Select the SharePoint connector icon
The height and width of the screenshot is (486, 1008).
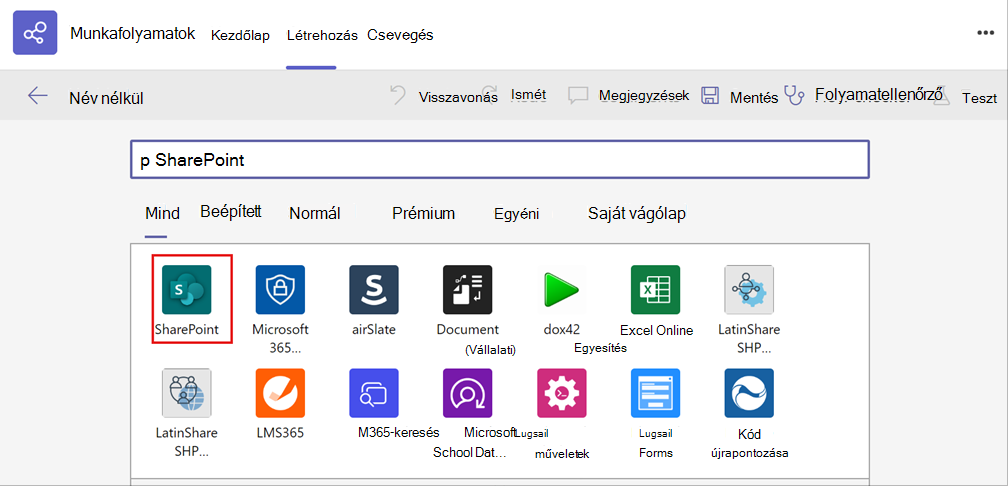[x=186, y=290]
